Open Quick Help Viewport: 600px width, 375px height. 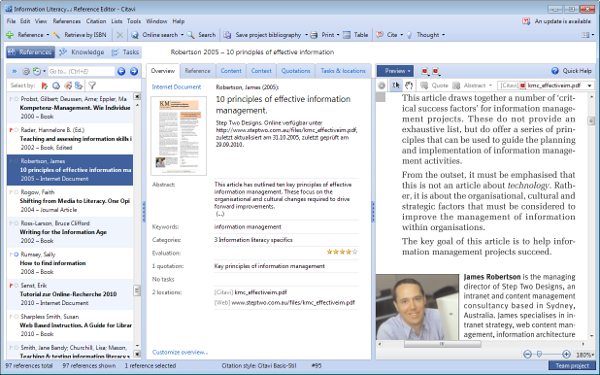click(571, 71)
